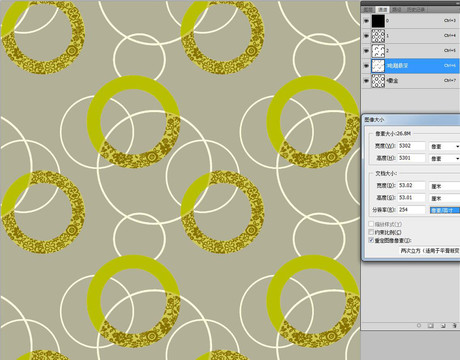Enable 约束比例 (Constrain Proportions) checkbox
Image resolution: width=460 pixels, height=360 pixels.
tap(371, 232)
